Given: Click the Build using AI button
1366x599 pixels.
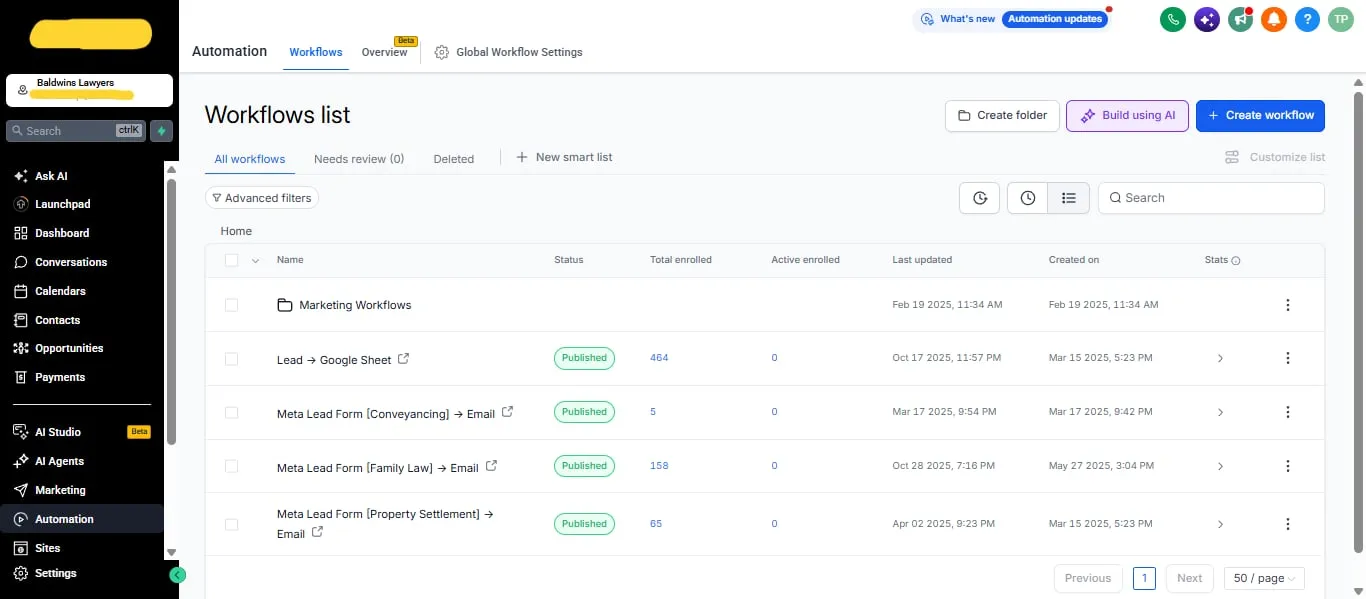Looking at the screenshot, I should 1127,116.
